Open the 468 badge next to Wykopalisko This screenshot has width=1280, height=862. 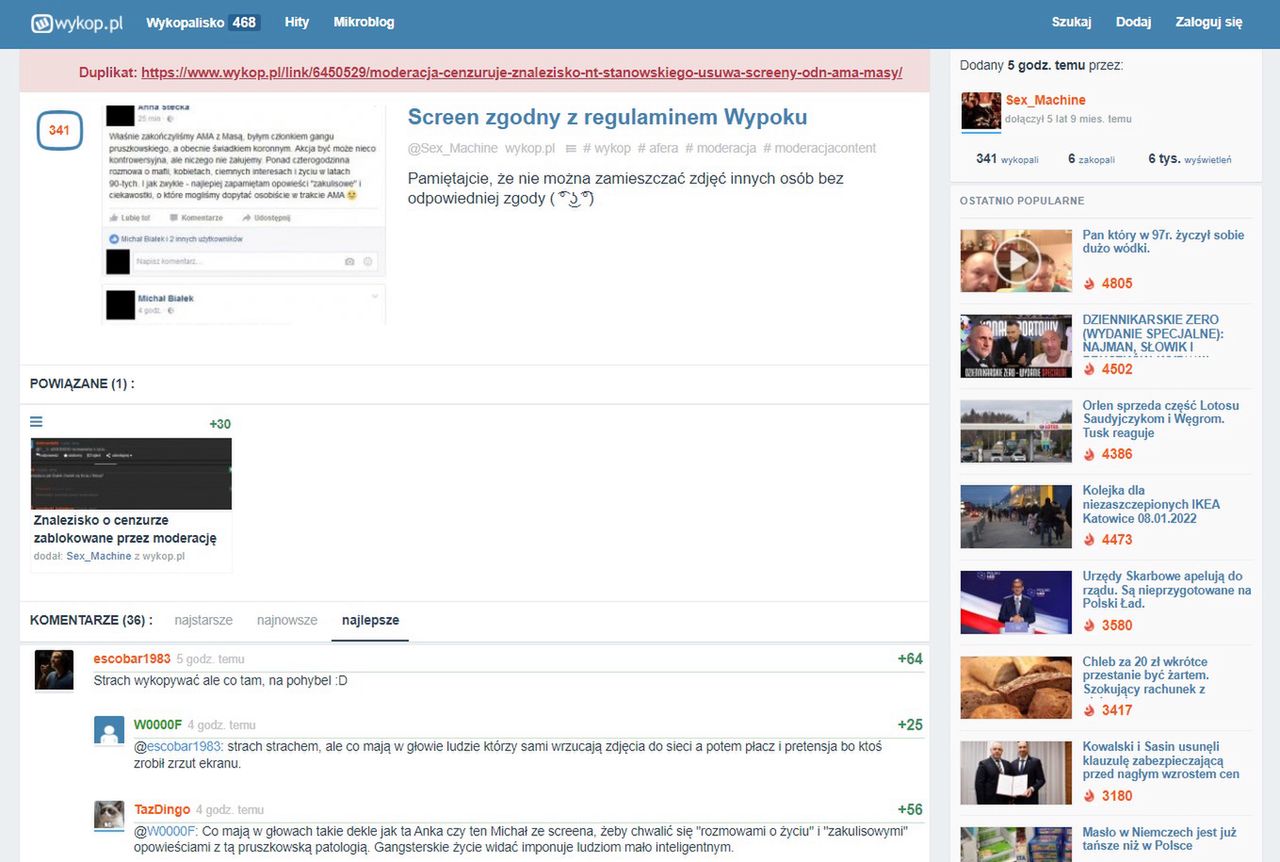click(x=244, y=22)
